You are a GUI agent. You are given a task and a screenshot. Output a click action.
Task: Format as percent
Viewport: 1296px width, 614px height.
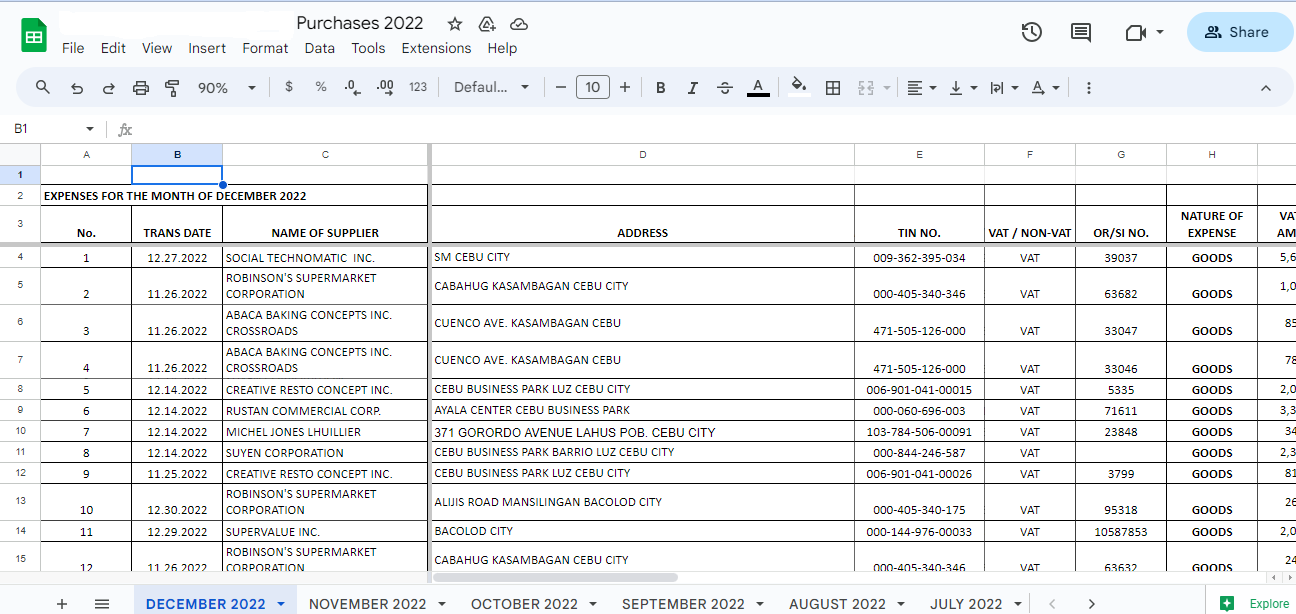321,87
